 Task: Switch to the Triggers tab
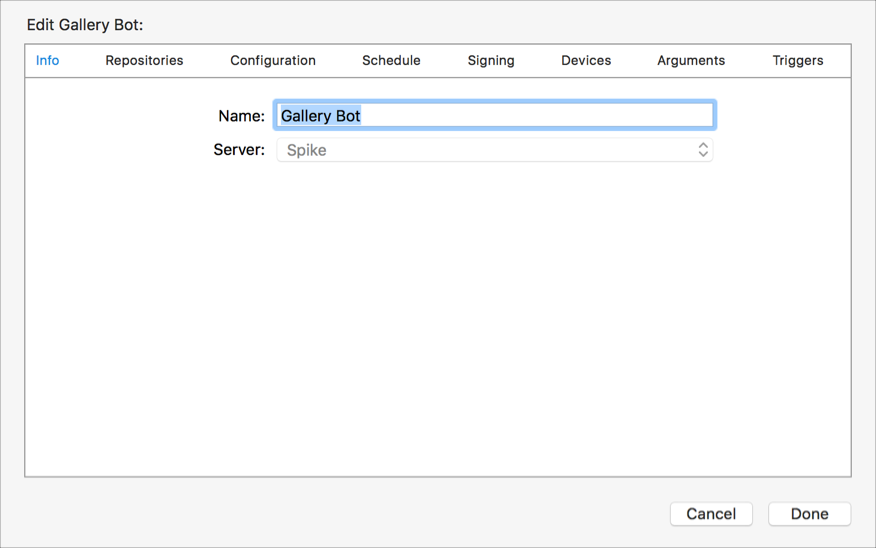(798, 60)
